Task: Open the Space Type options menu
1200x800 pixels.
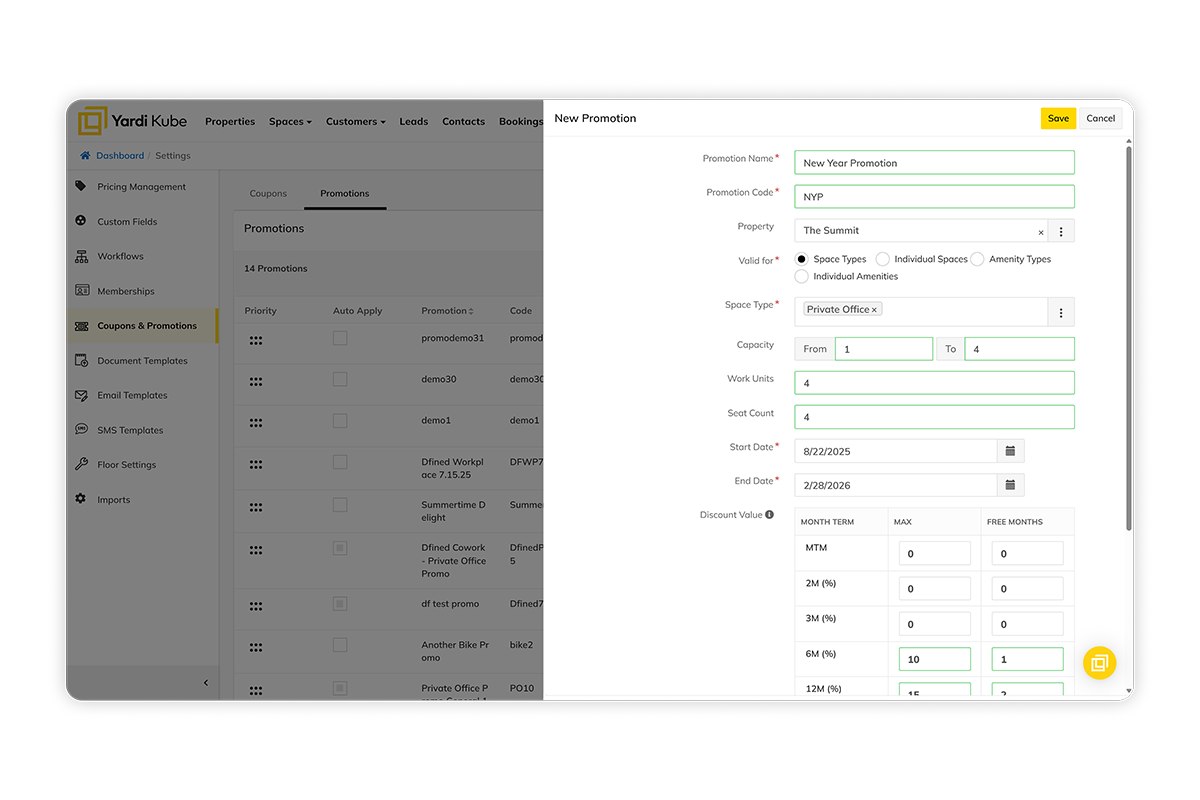Action: [1061, 313]
